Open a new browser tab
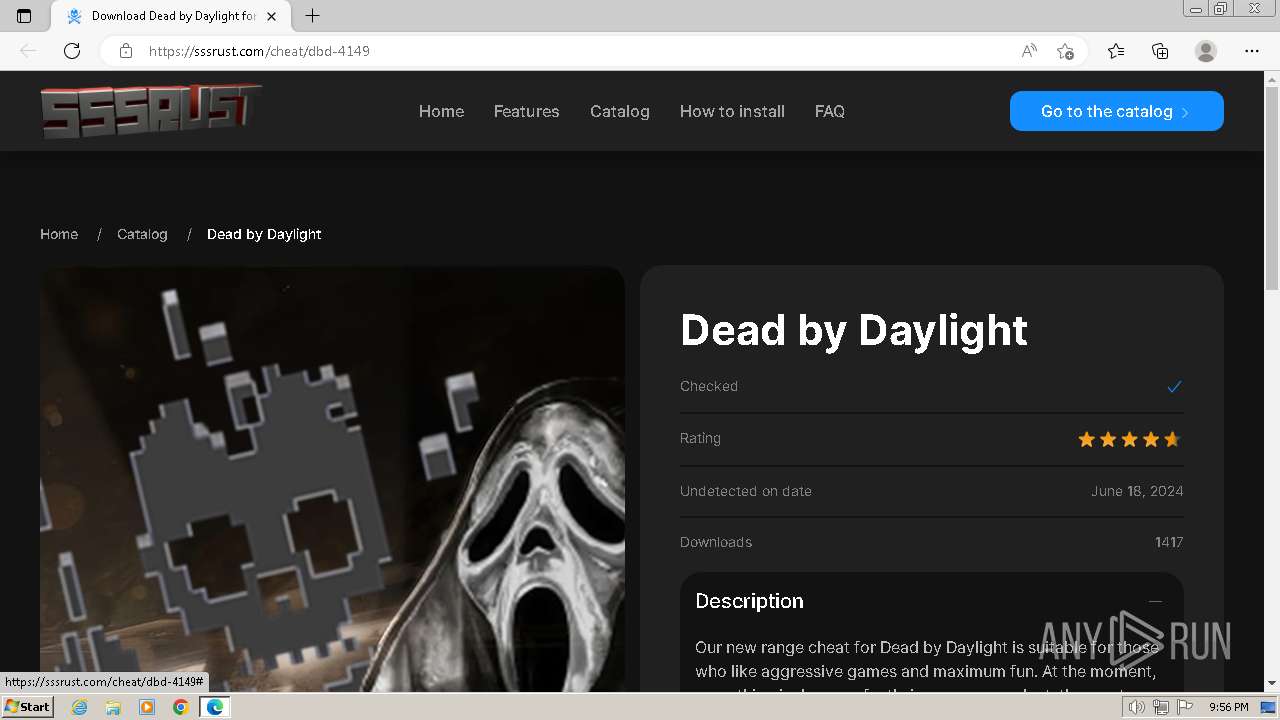This screenshot has height=720, width=1280. pos(312,16)
